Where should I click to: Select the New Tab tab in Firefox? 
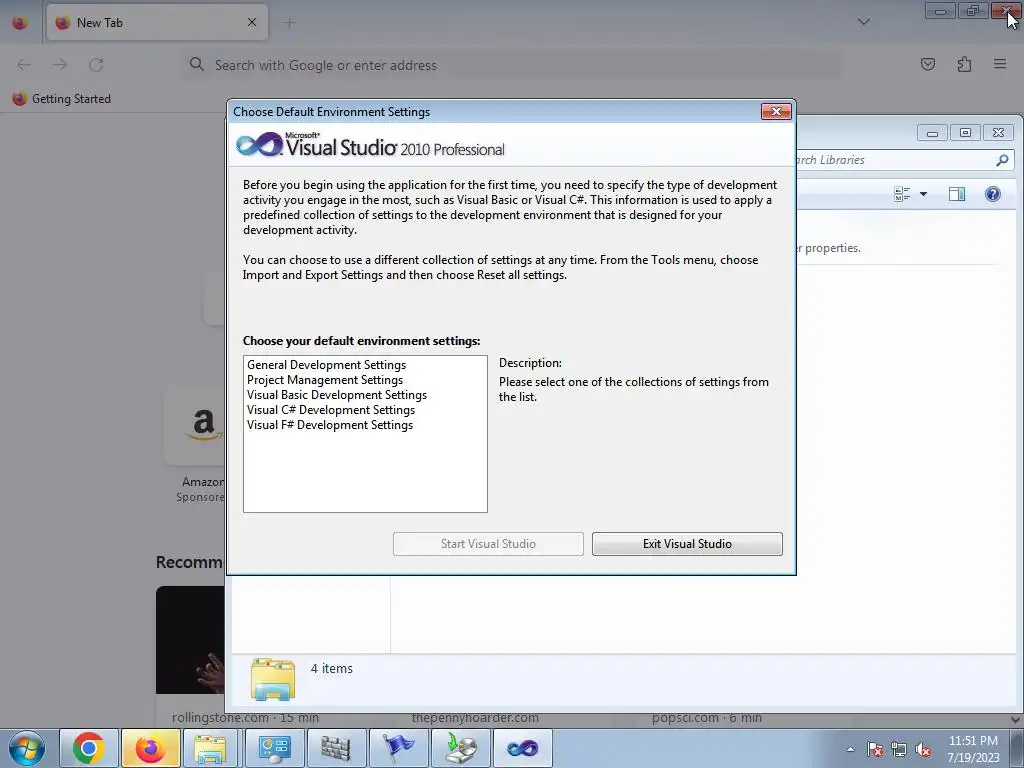click(x=157, y=22)
